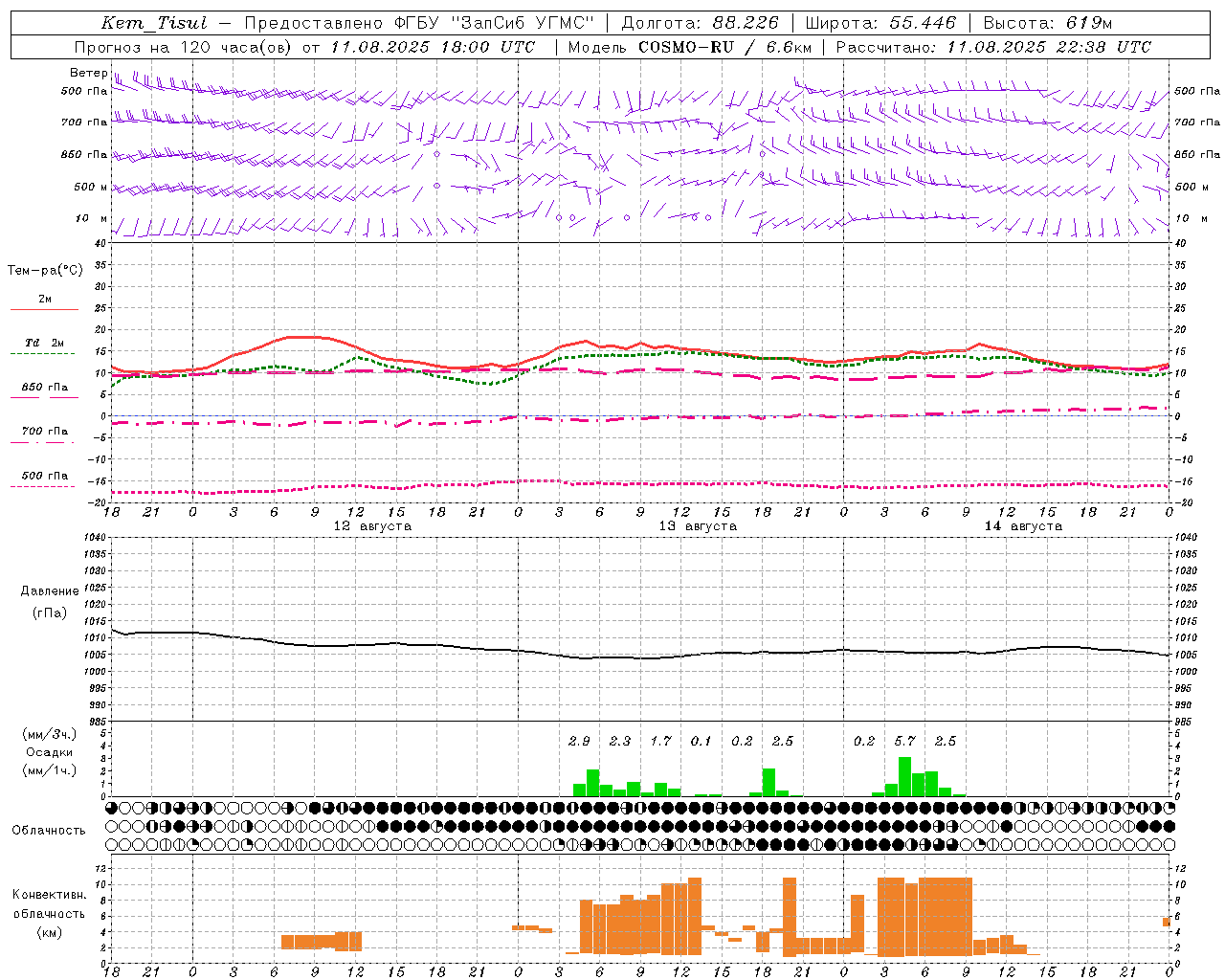Click the solid red 2м legend line
The height and width of the screenshot is (980, 1225).
44,309
